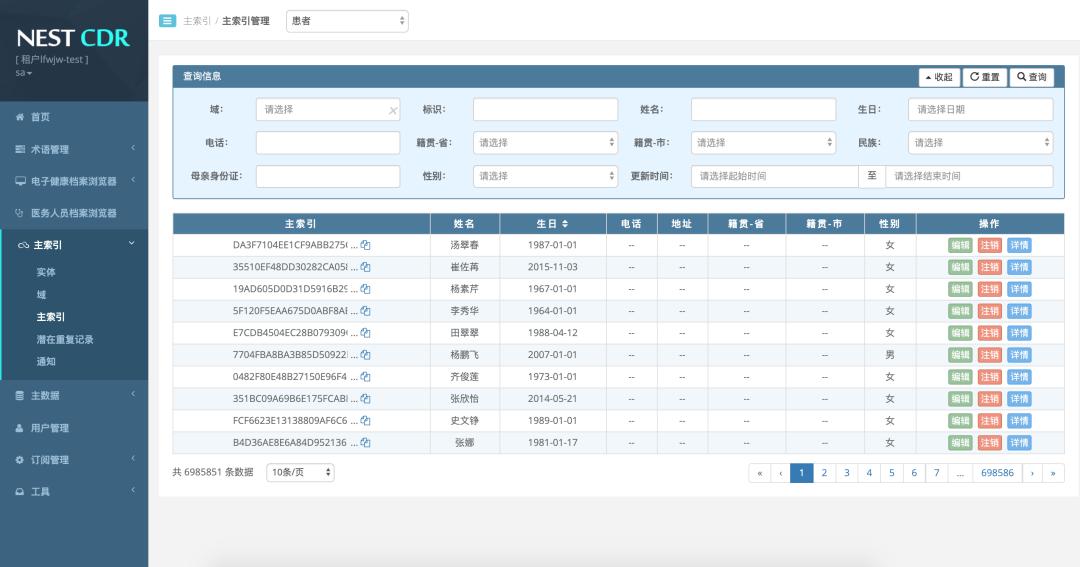The height and width of the screenshot is (567, 1080).
Task: Jump to last page 698586
Action: (x=997, y=473)
